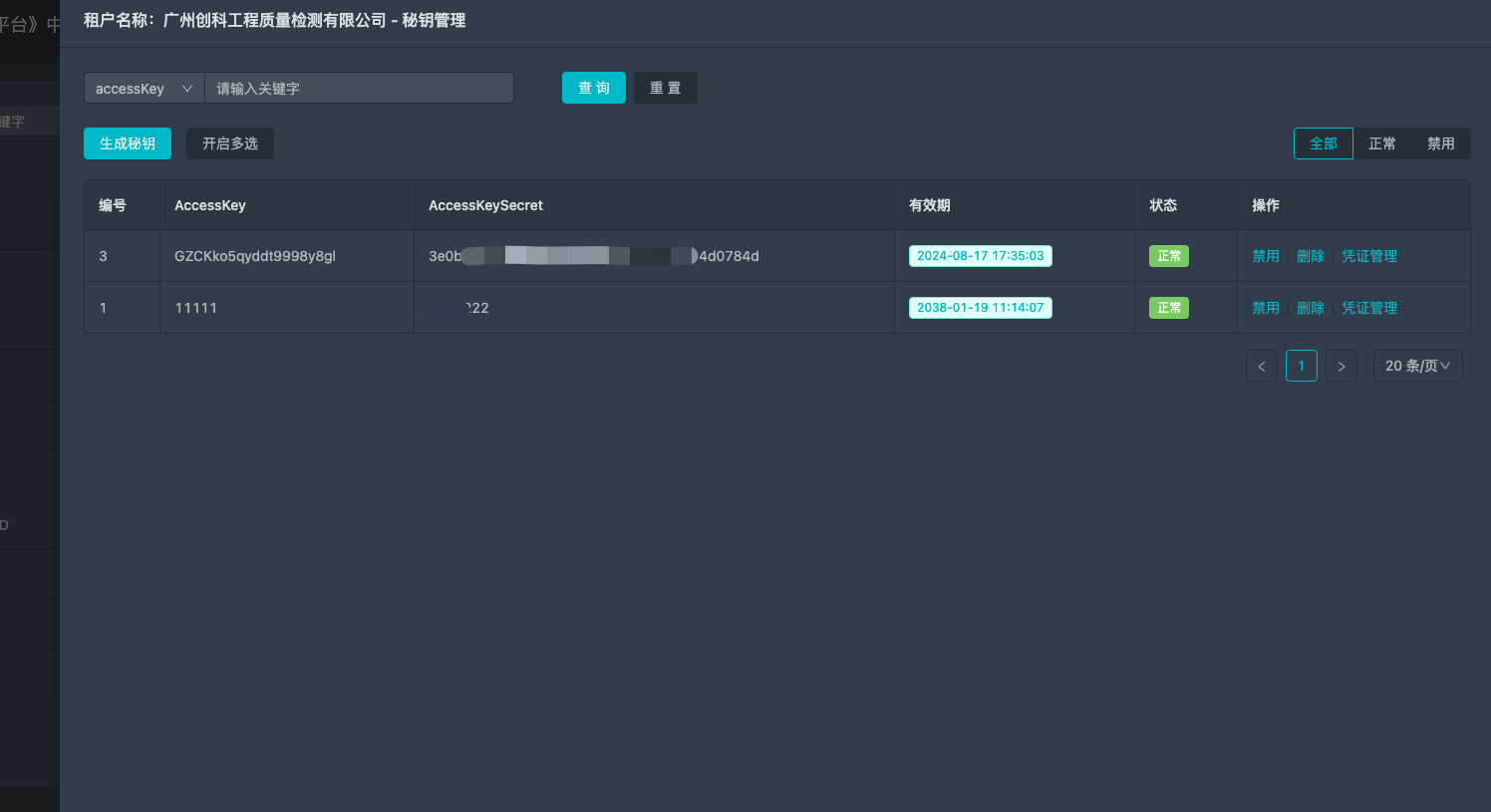Click the 2038-01-19 11:14:07 expiry date tag
The height and width of the screenshot is (812, 1491).
980,308
